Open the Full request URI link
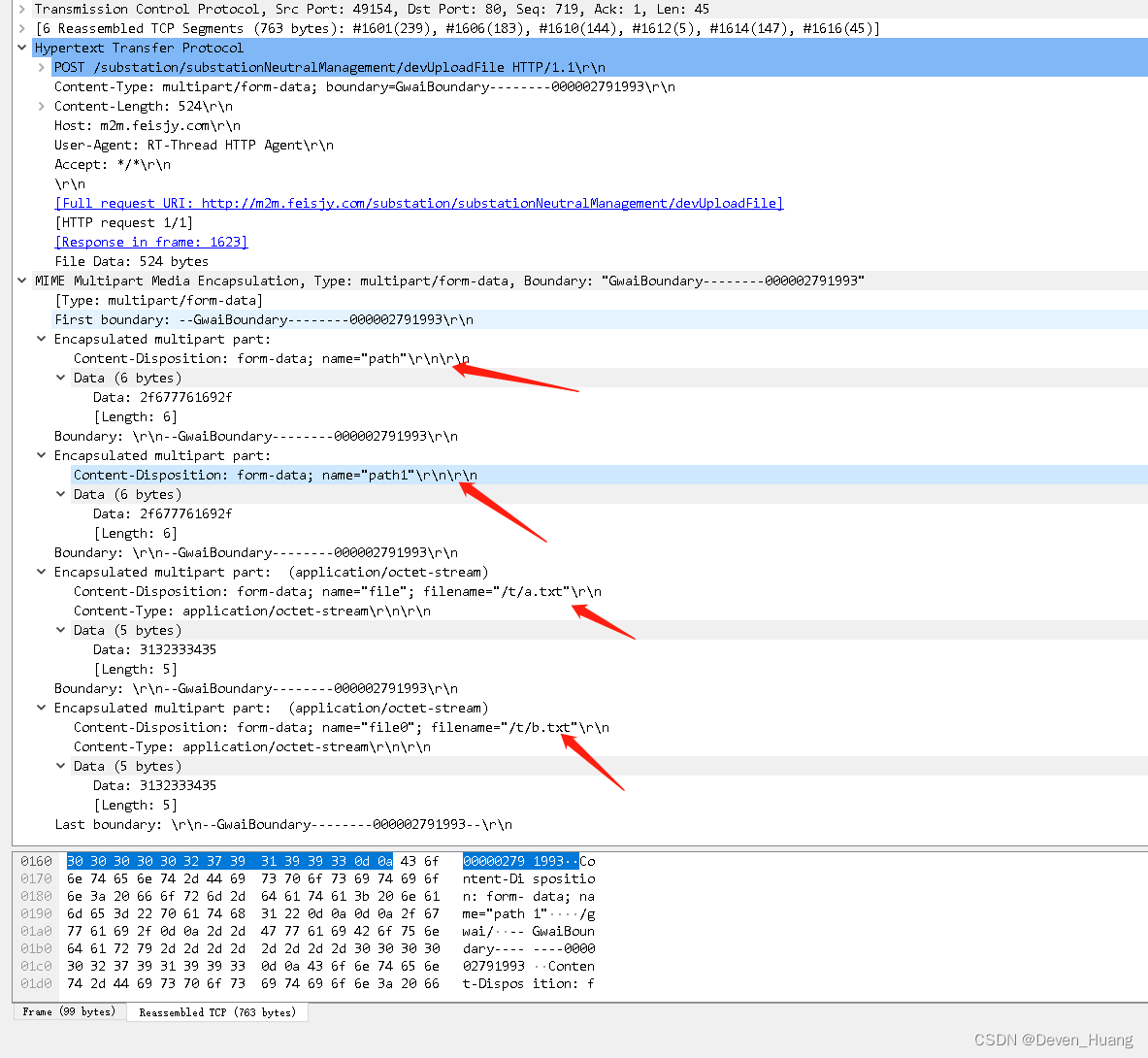 click(419, 203)
